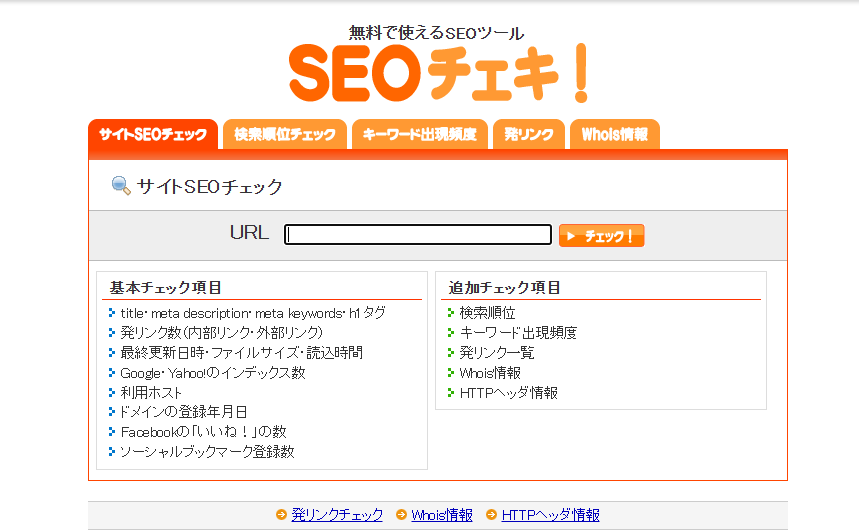859x531 pixels.
Task: Focus the URL input field
Action: click(418, 235)
